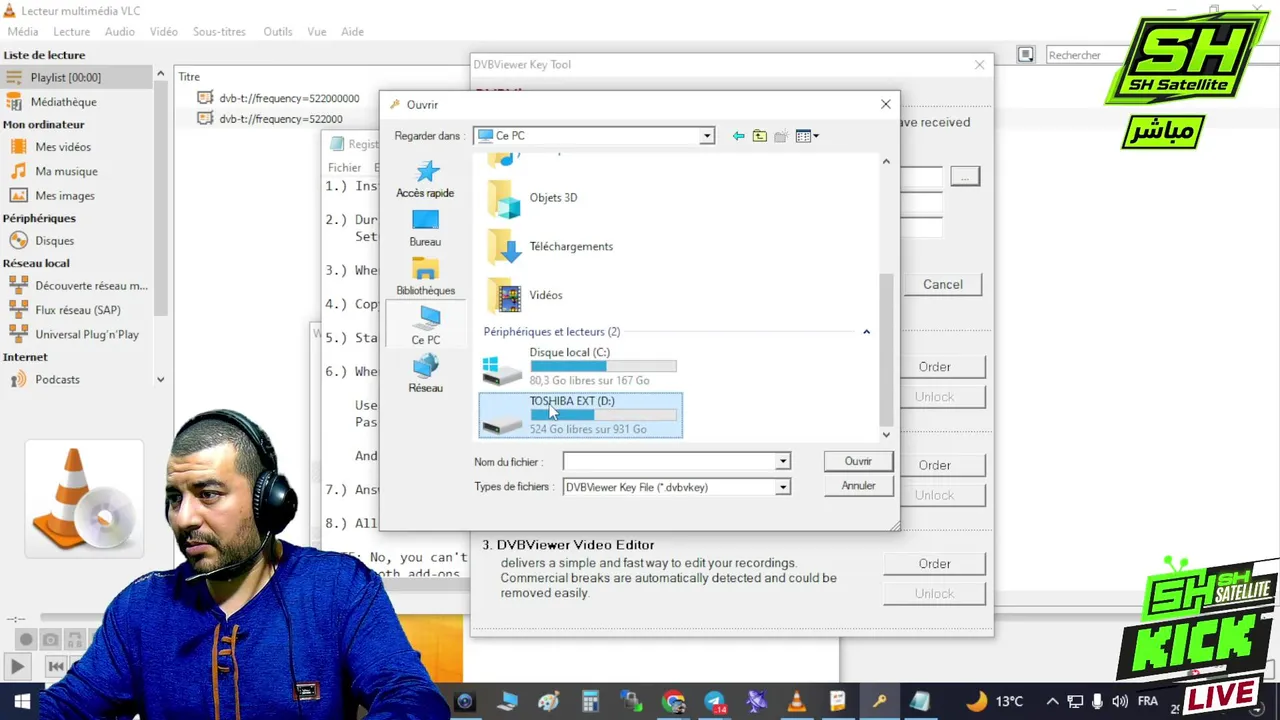Select Bibliothèques in the places bar
The image size is (1280, 720).
[x=425, y=277]
